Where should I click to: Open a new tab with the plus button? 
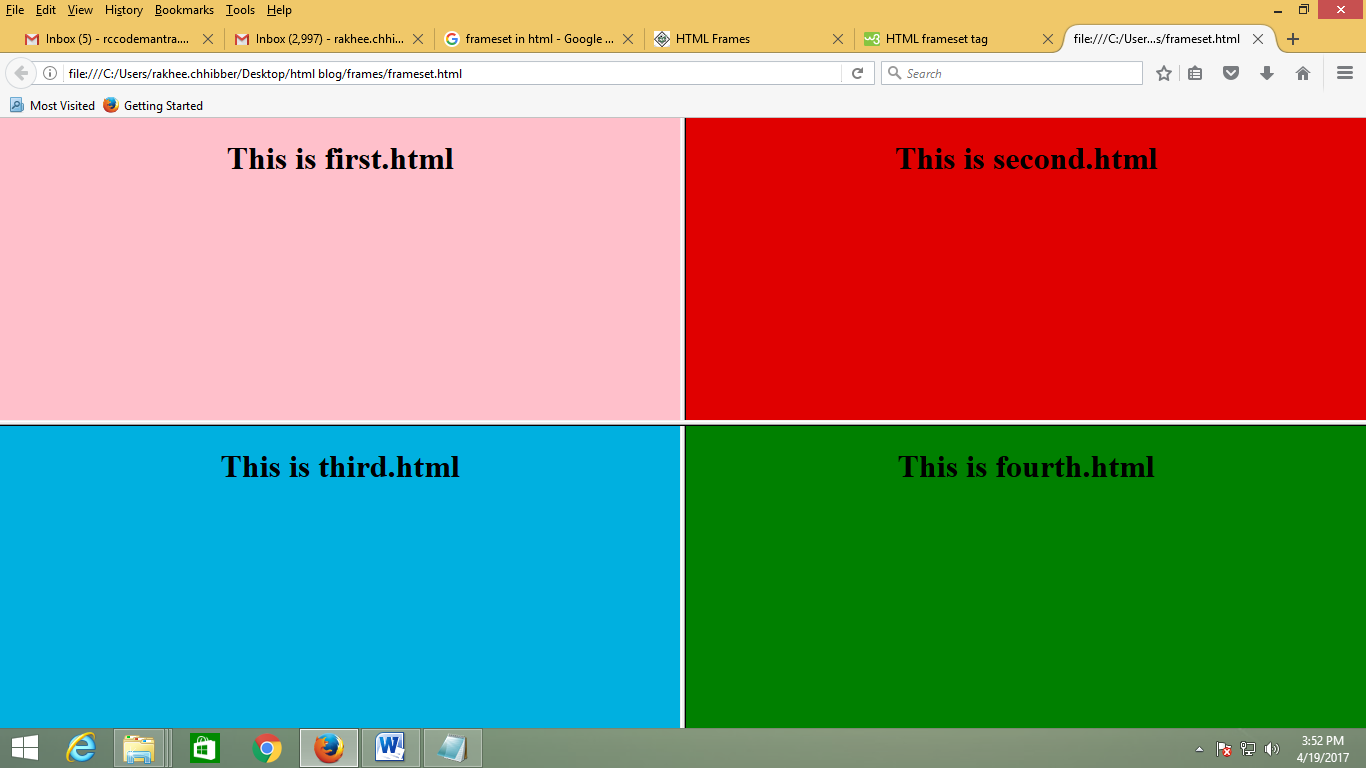1293,39
